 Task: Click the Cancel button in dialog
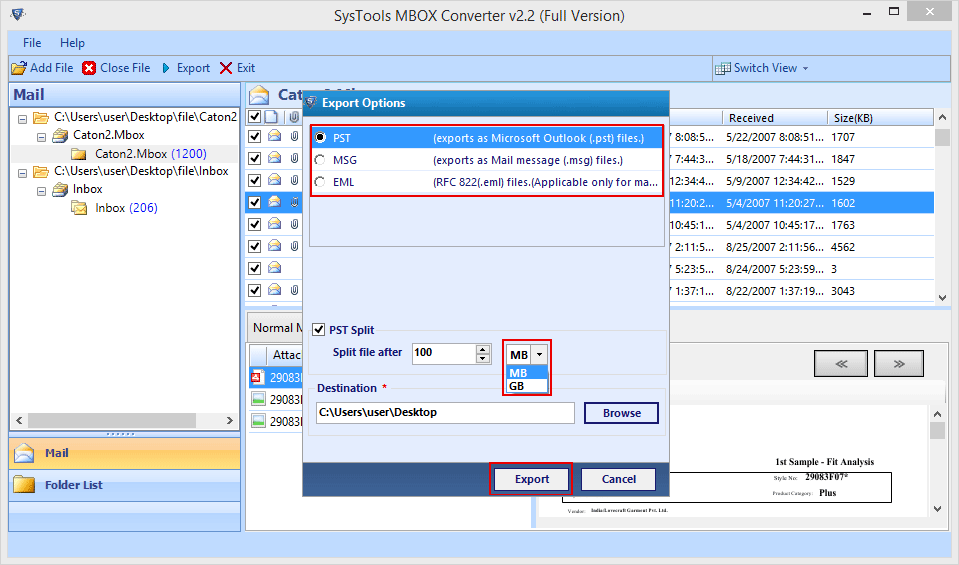[618, 479]
